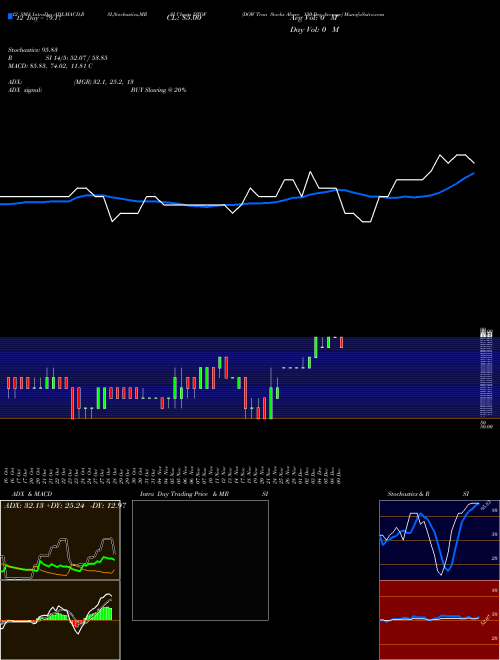Click the 'Stochastics: 93.83' reading
This screenshot has height=660, width=500.
click(x=33, y=50)
